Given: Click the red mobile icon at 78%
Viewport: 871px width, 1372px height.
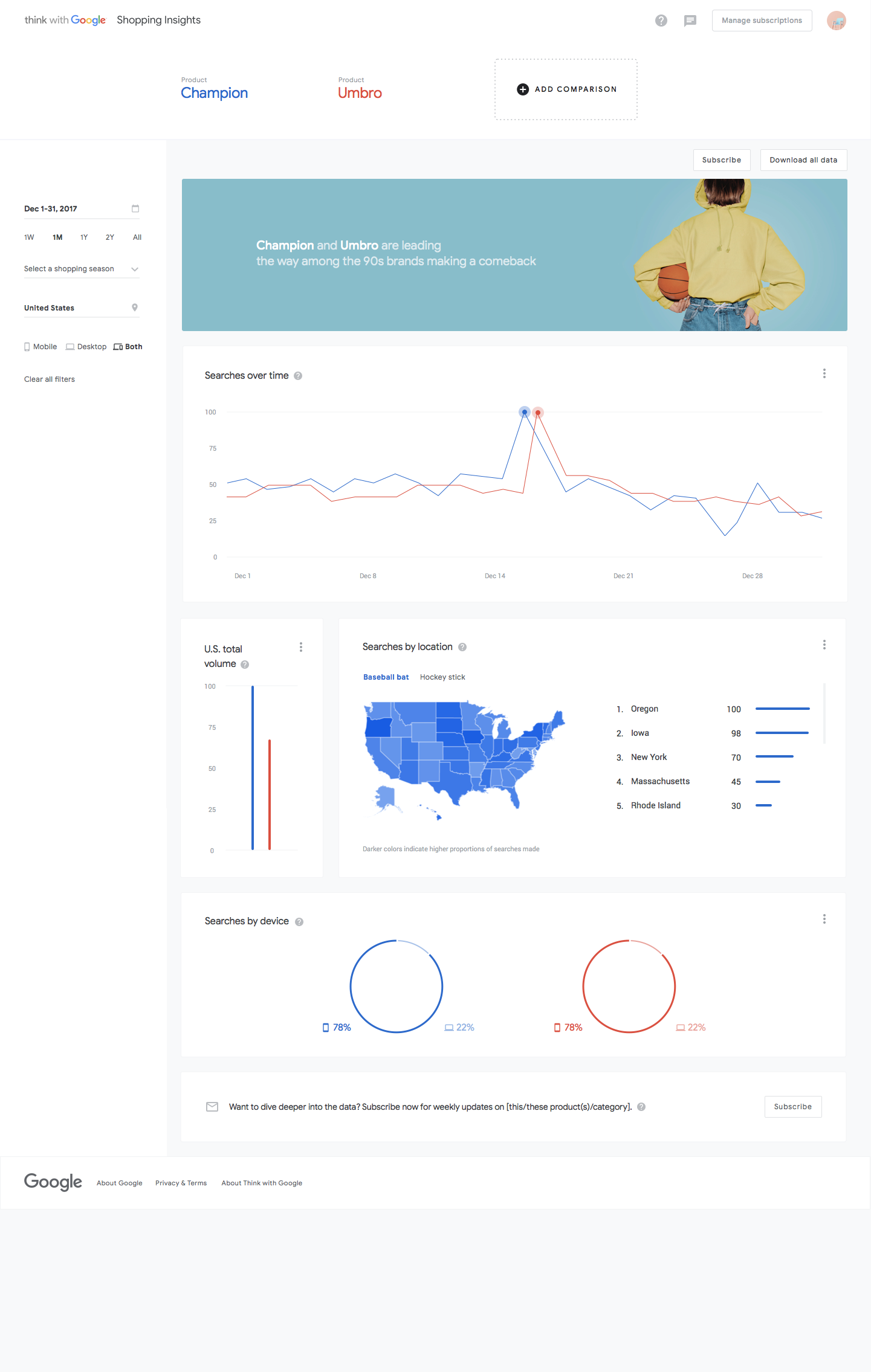Looking at the screenshot, I should point(557,1028).
